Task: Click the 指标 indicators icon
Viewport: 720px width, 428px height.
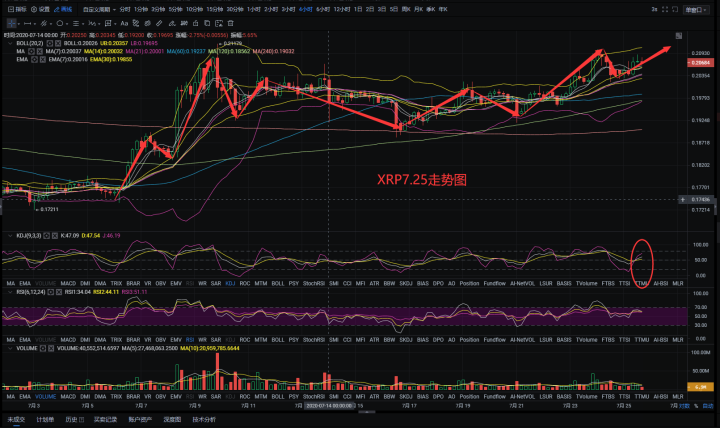Action: tap(12, 8)
